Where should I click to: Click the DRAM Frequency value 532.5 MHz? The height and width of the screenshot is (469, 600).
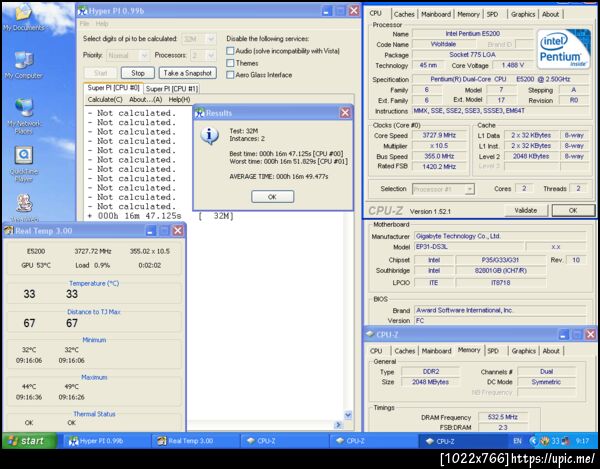502,417
